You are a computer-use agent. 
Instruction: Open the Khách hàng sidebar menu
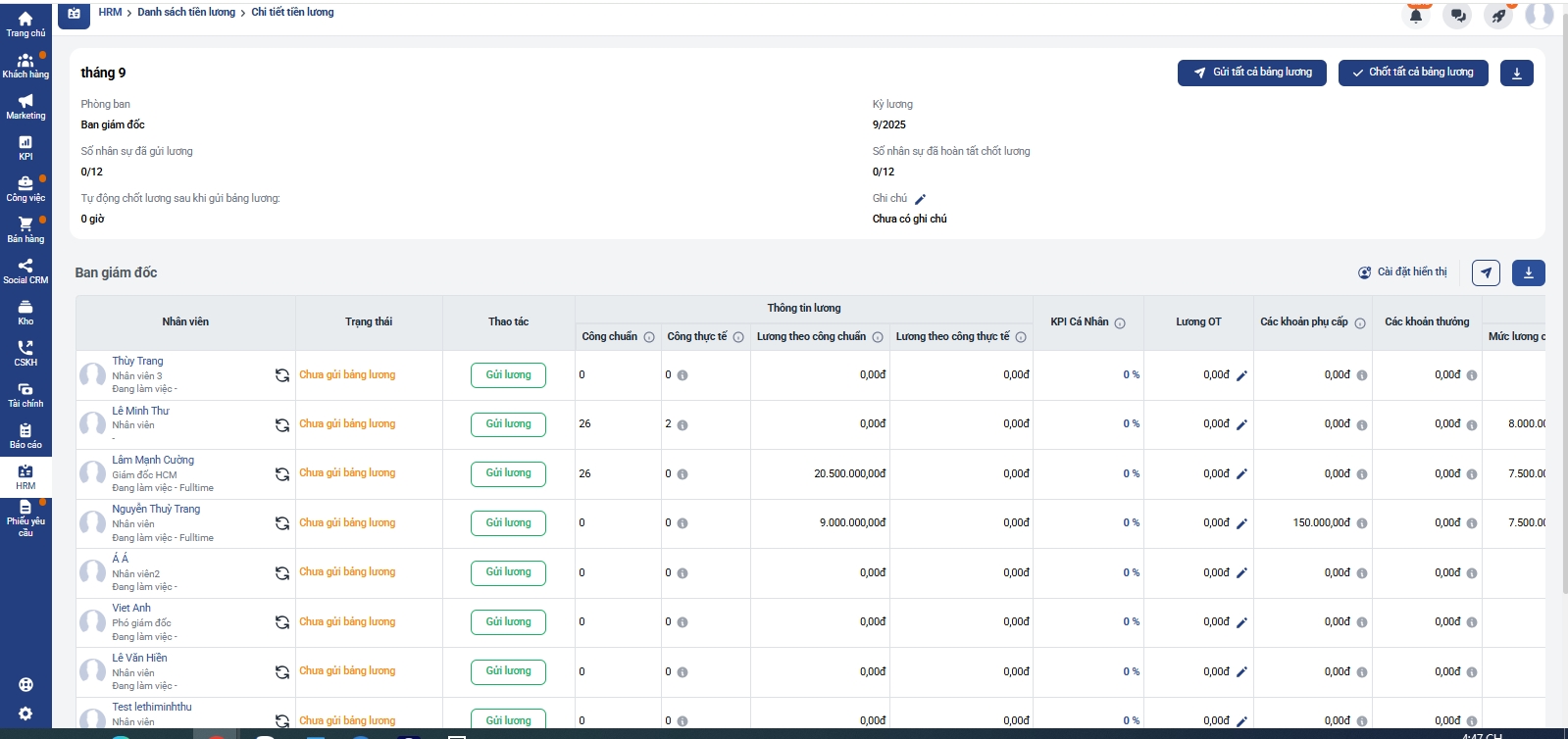[25, 65]
